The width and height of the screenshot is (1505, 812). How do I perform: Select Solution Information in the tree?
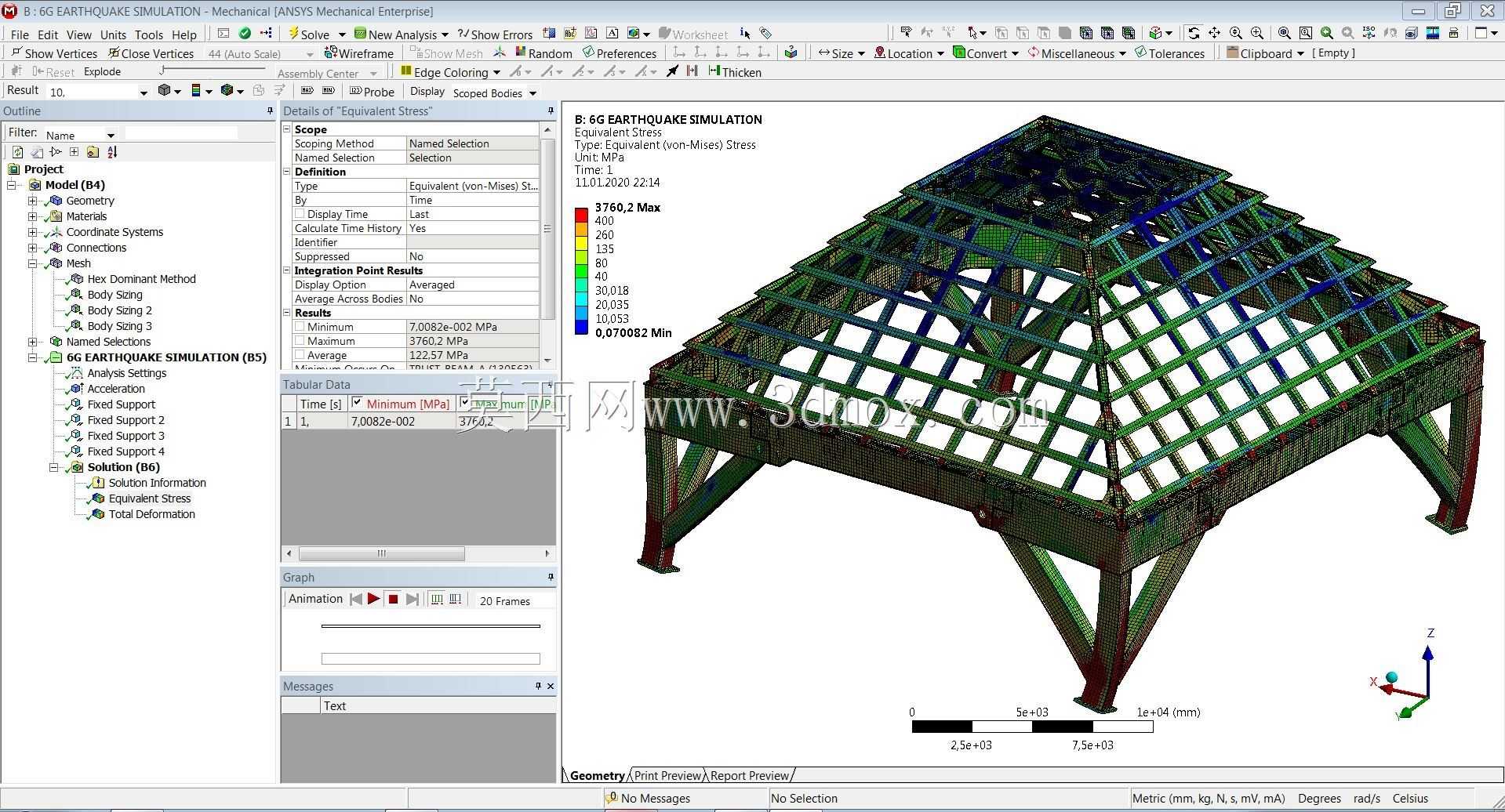158,483
